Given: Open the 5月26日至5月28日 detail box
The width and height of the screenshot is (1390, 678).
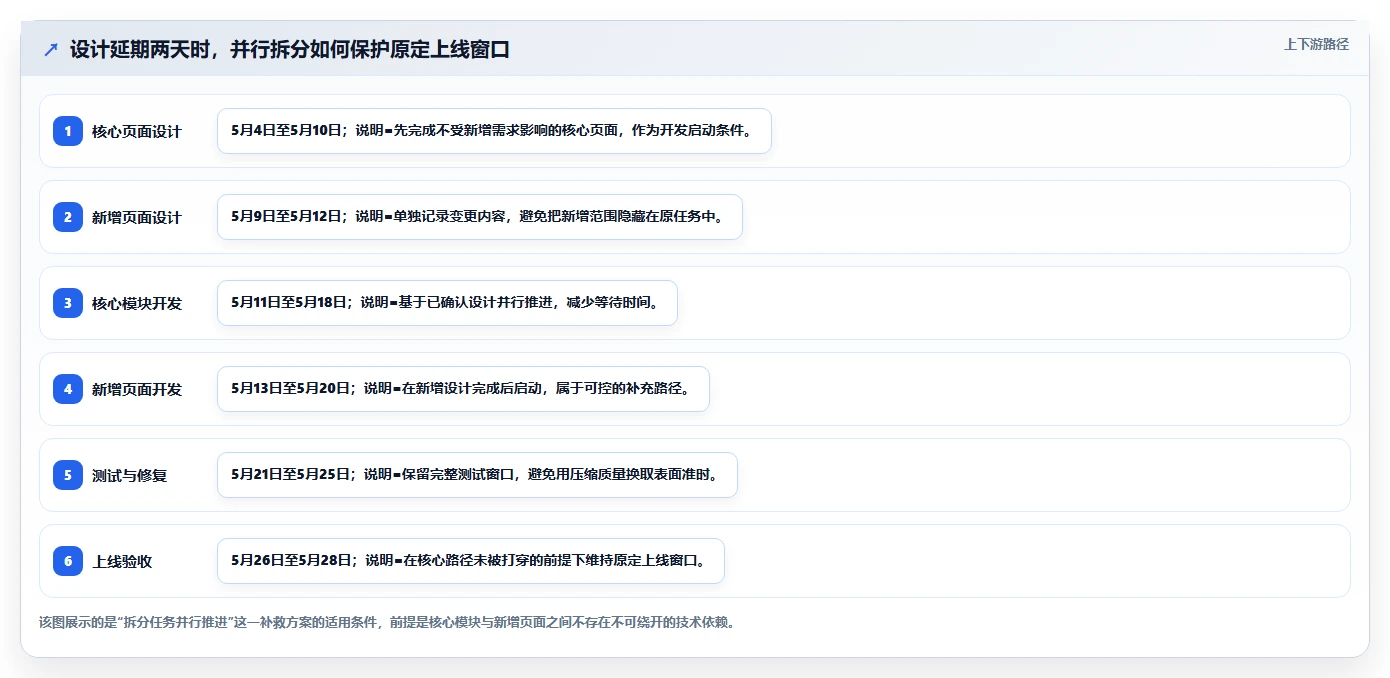Looking at the screenshot, I should 471,561.
